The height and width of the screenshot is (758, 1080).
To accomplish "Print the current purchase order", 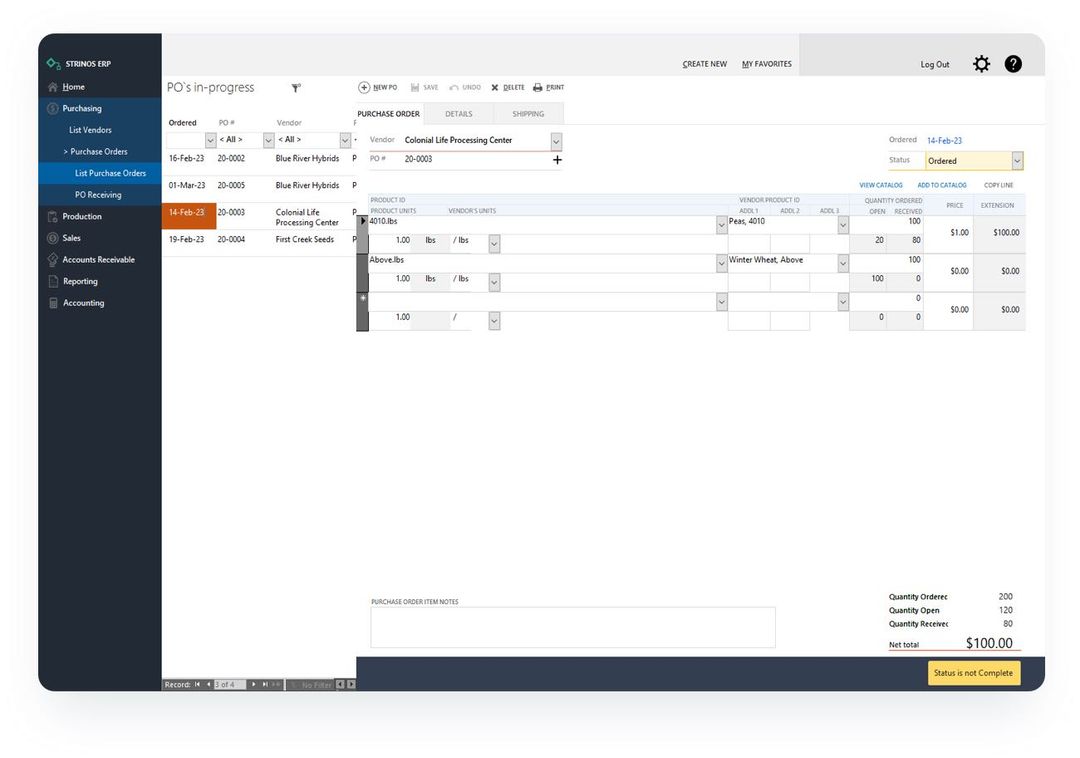I will click(x=548, y=87).
